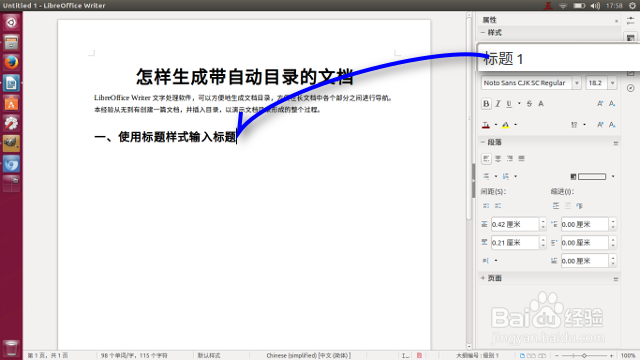Click 100% zoom level
640x360 pixels.
(628, 356)
